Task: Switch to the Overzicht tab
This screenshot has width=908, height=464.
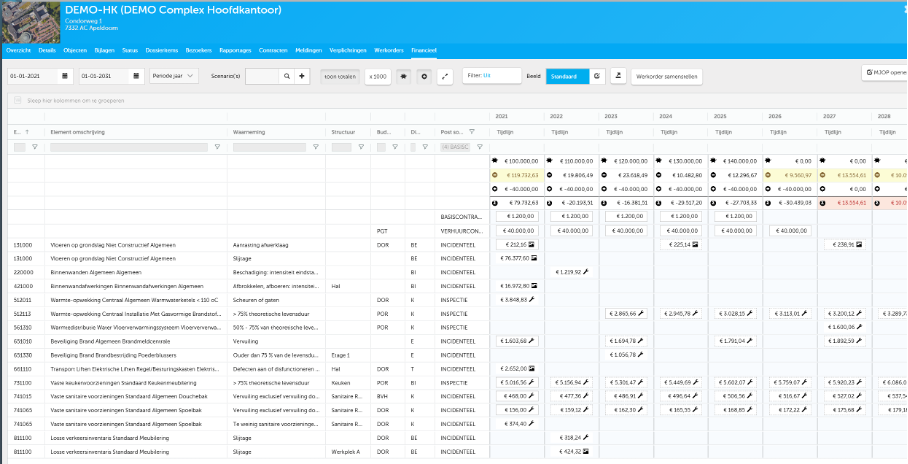Action: click(19, 50)
